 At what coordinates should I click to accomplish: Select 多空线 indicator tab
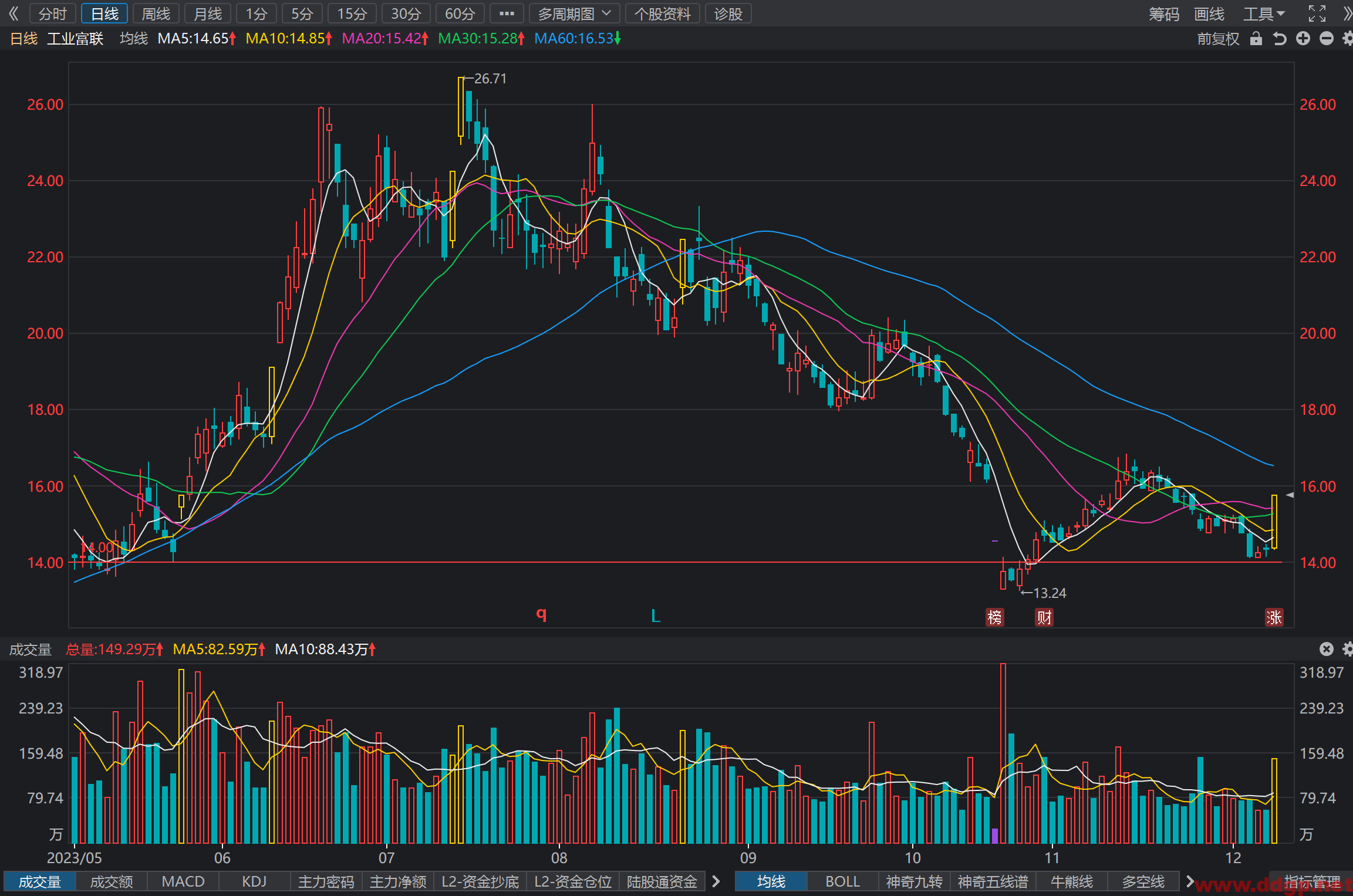(x=1143, y=881)
